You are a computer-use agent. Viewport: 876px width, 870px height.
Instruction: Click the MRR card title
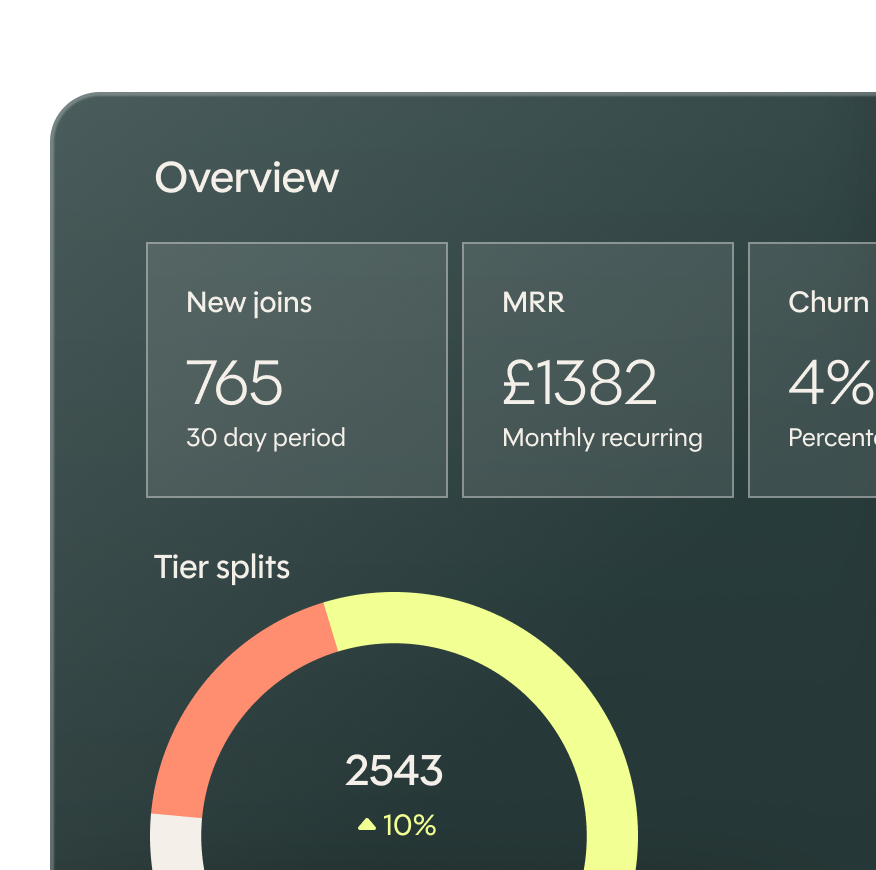tap(533, 303)
